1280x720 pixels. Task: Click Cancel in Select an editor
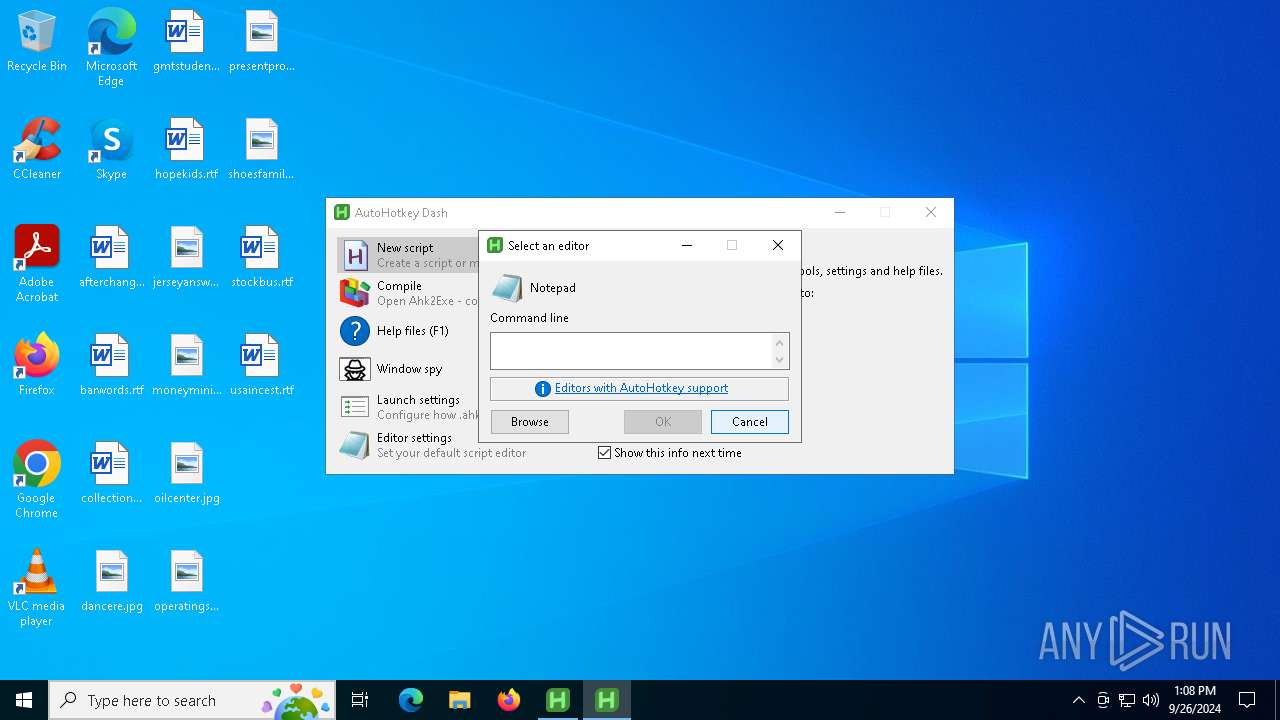750,422
